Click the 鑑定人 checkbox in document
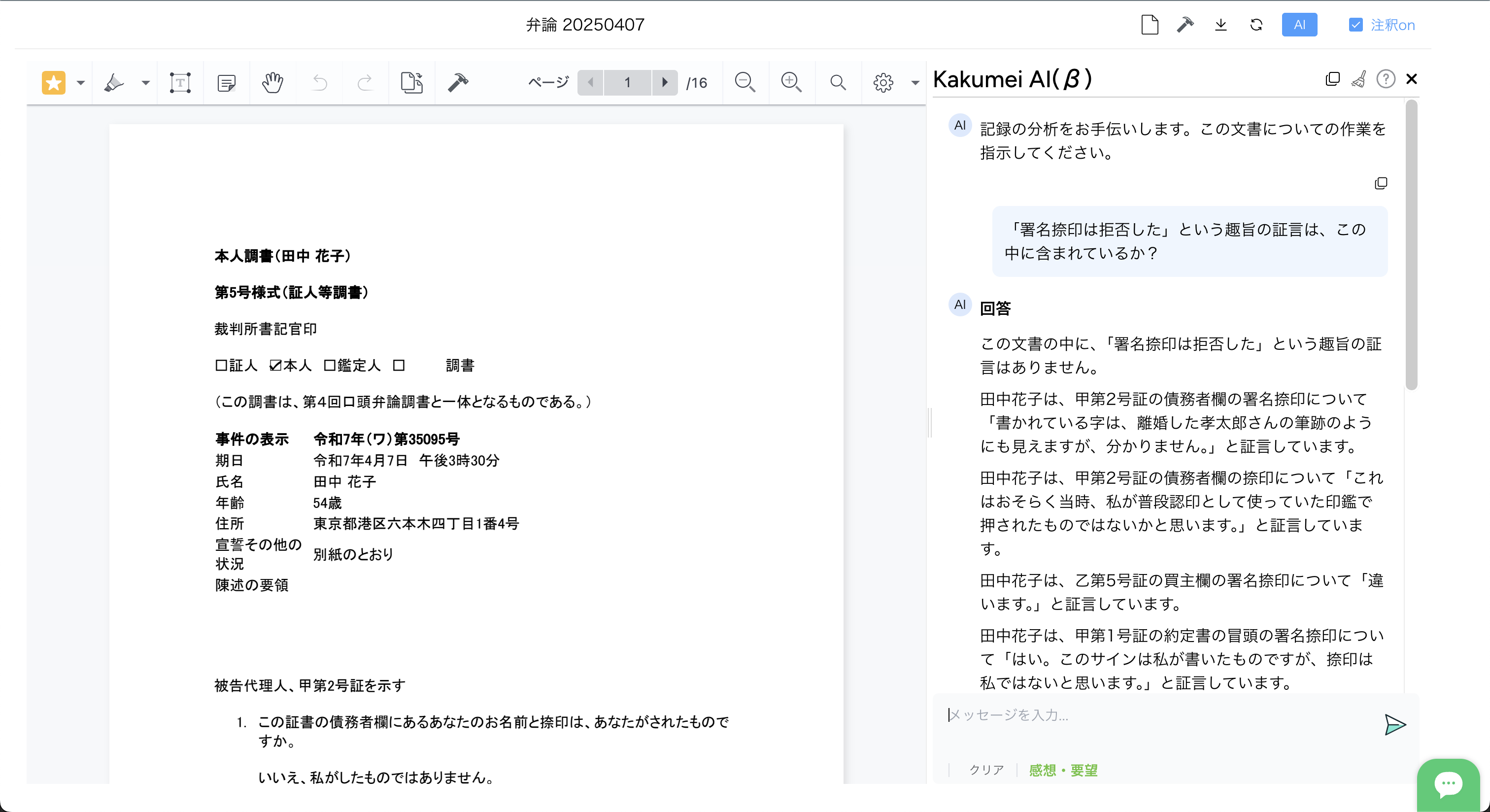This screenshot has height=812, width=1490. [x=329, y=366]
